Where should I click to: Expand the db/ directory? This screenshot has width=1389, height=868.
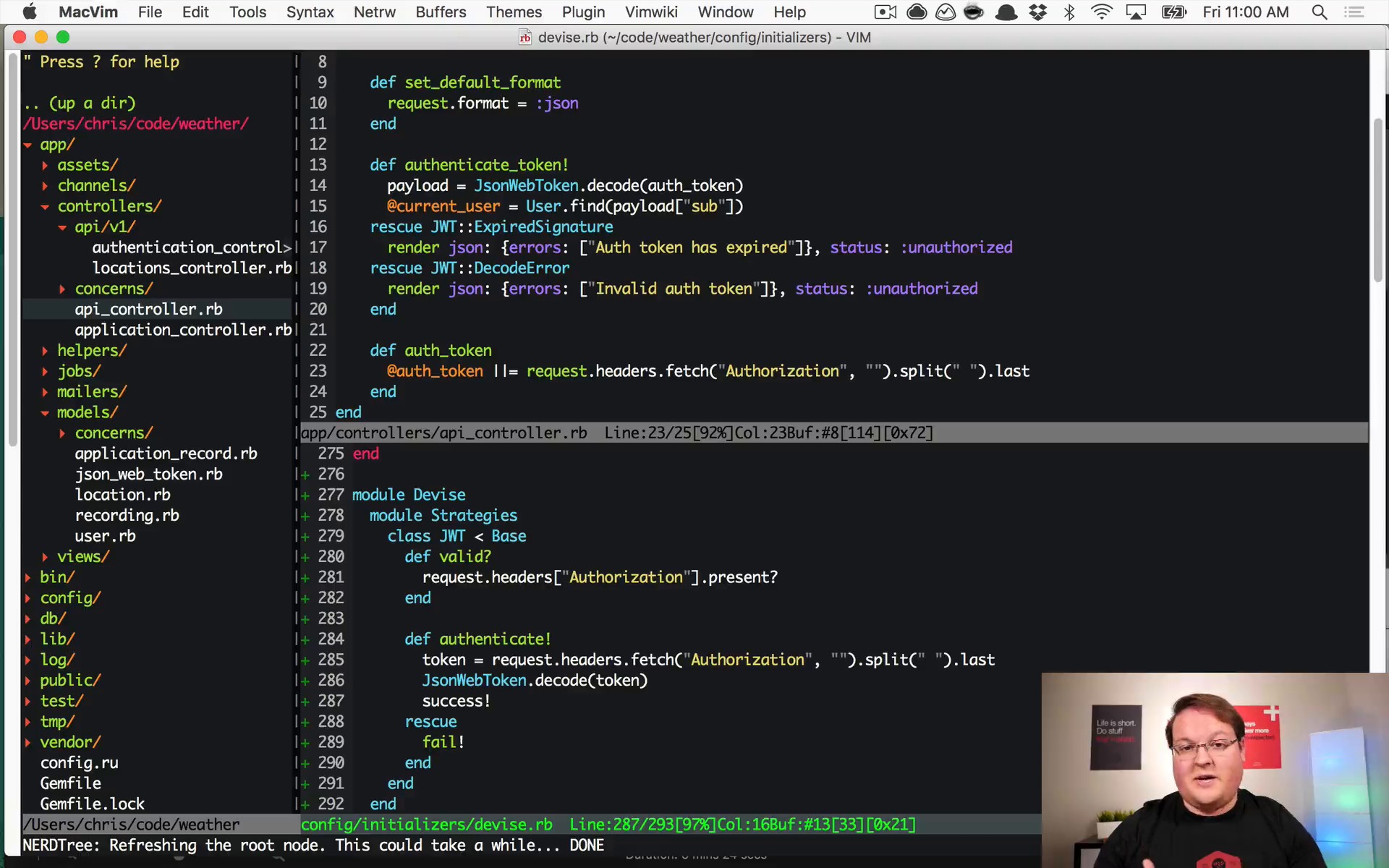click(27, 618)
